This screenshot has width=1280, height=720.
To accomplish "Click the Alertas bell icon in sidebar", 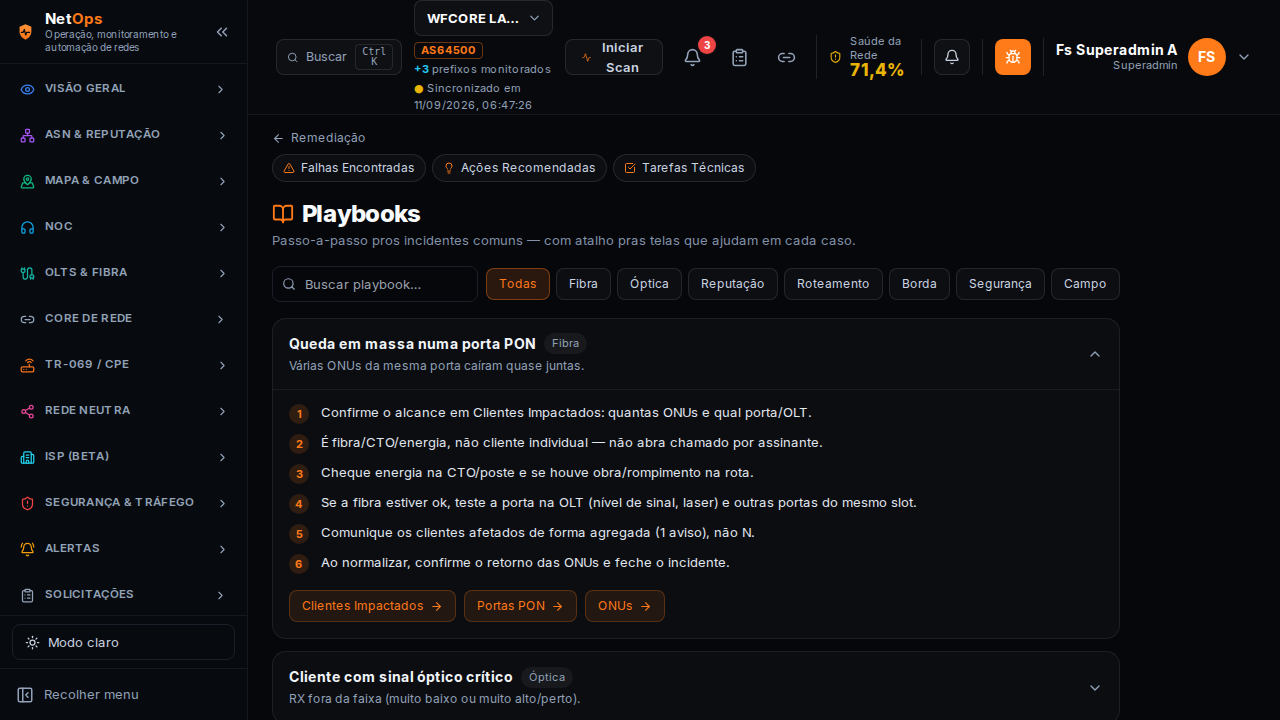I will click(x=28, y=549).
